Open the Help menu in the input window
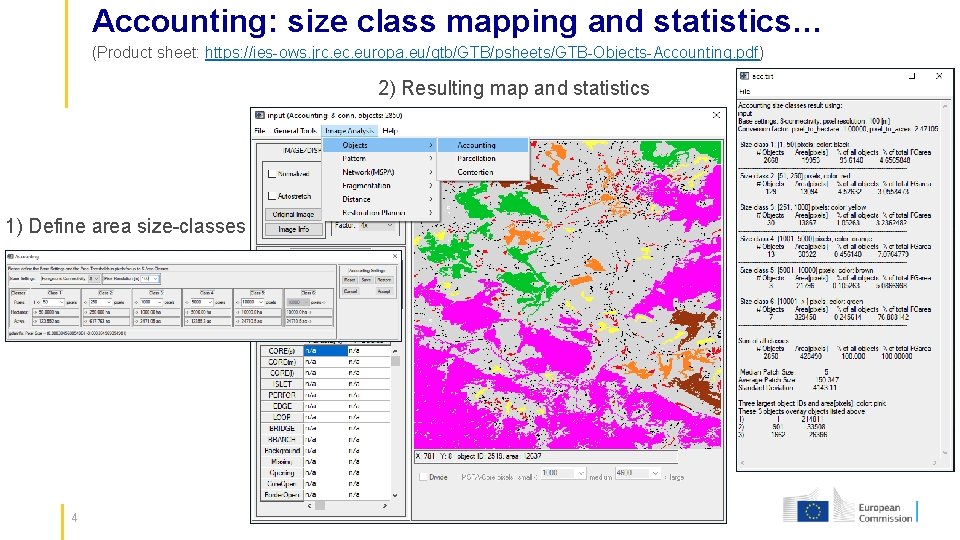Screen dimensions: 960x540 pos(389,130)
